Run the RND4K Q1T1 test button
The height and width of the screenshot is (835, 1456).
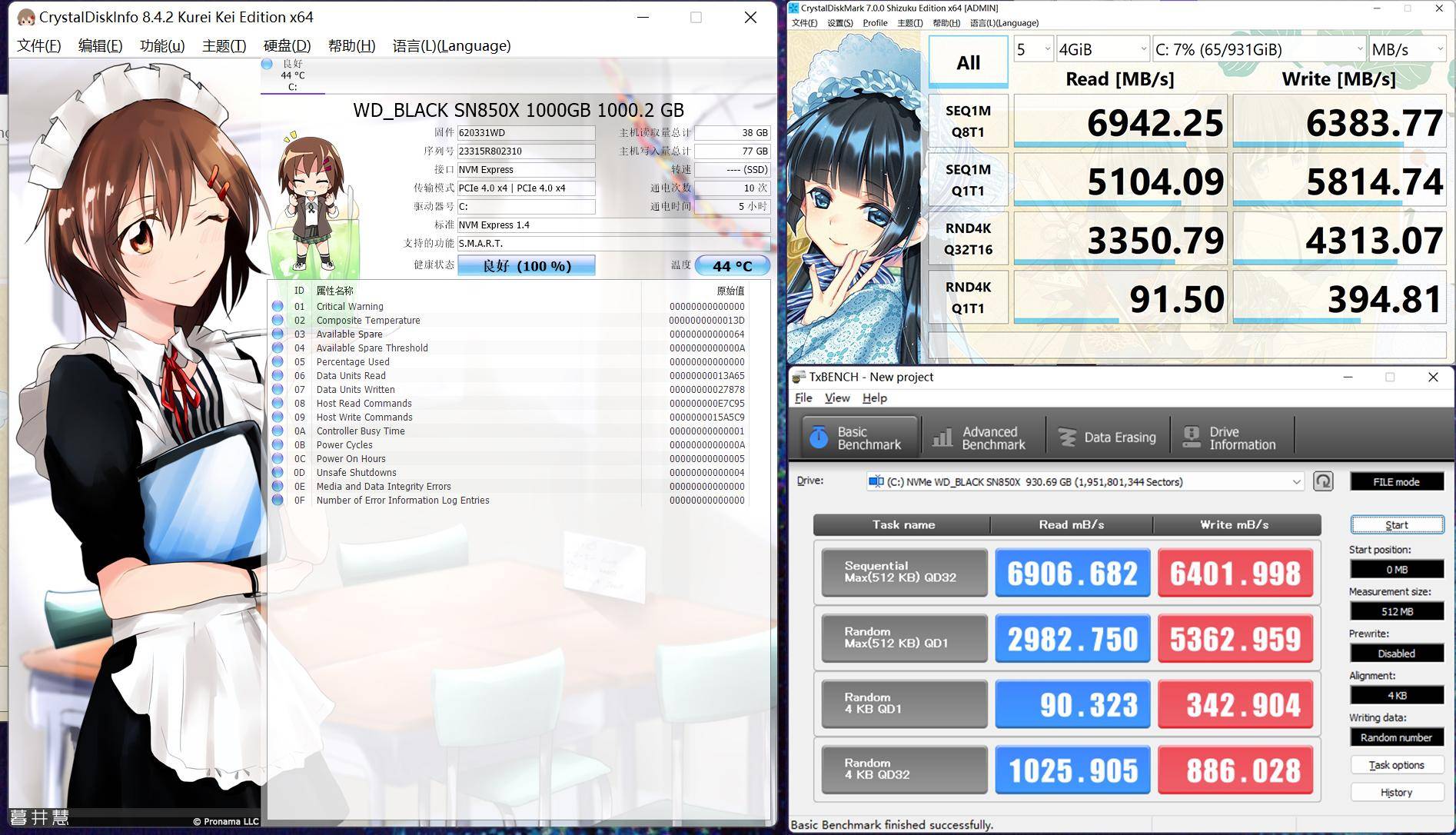(x=968, y=297)
